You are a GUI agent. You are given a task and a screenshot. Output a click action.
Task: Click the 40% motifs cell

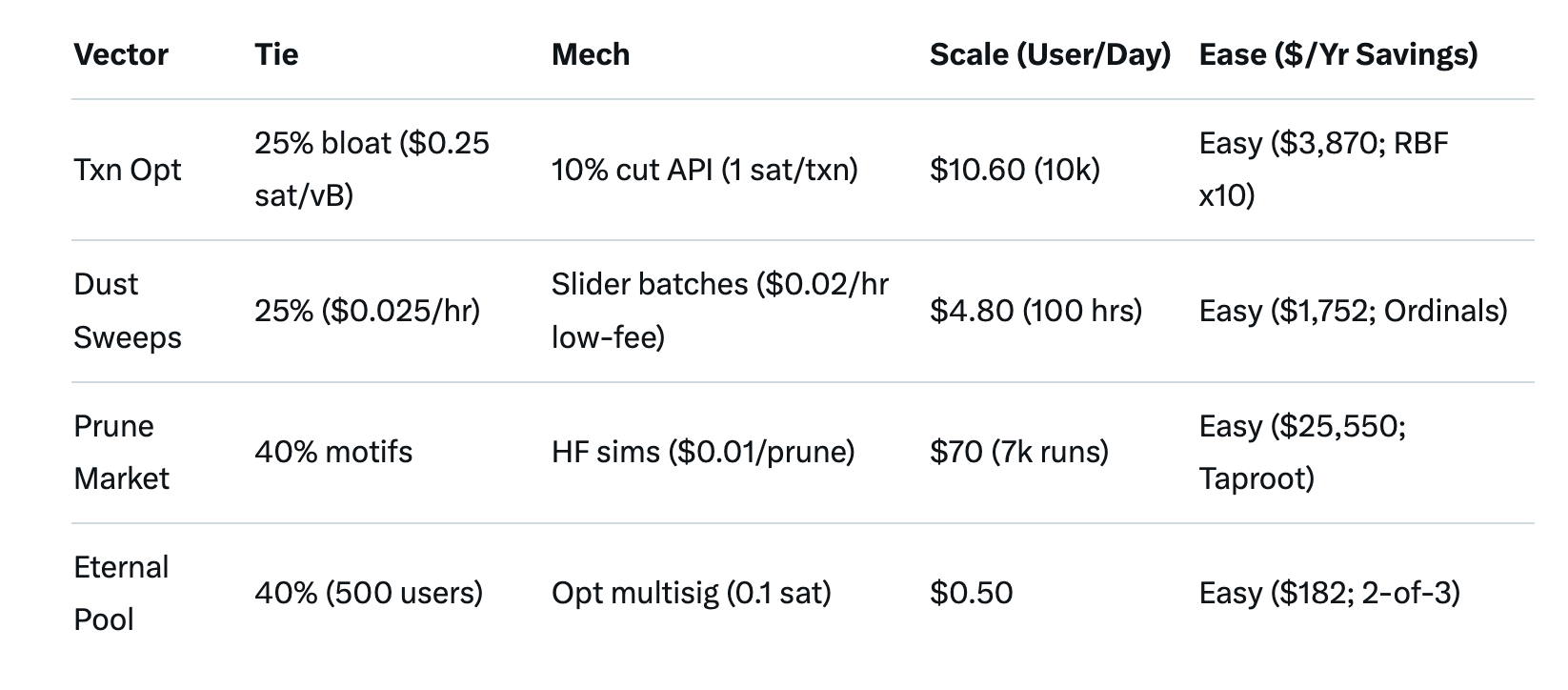333,452
